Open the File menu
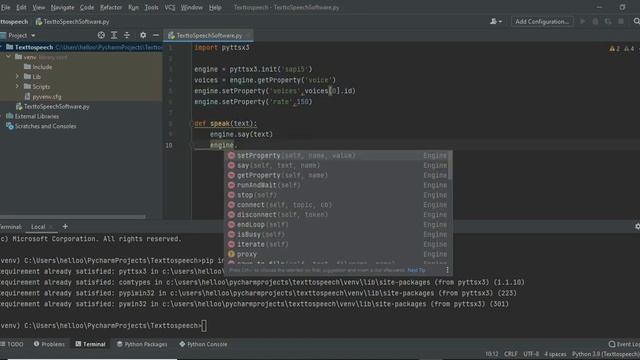The height and width of the screenshot is (360, 640). [5, 7]
